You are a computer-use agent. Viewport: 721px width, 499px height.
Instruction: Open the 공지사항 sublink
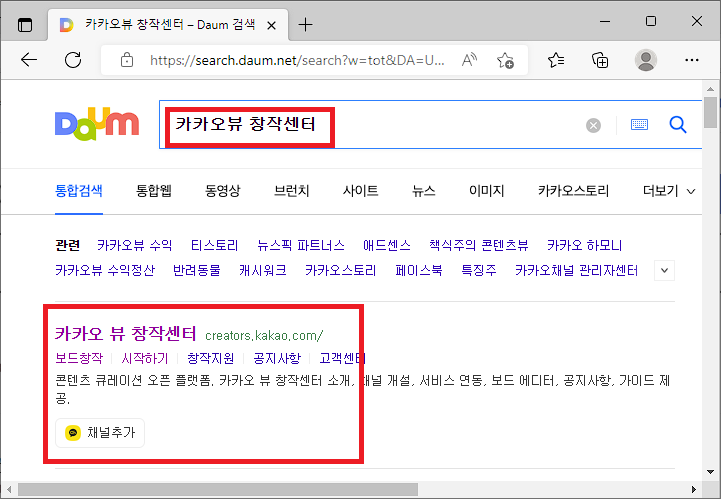pos(277,358)
